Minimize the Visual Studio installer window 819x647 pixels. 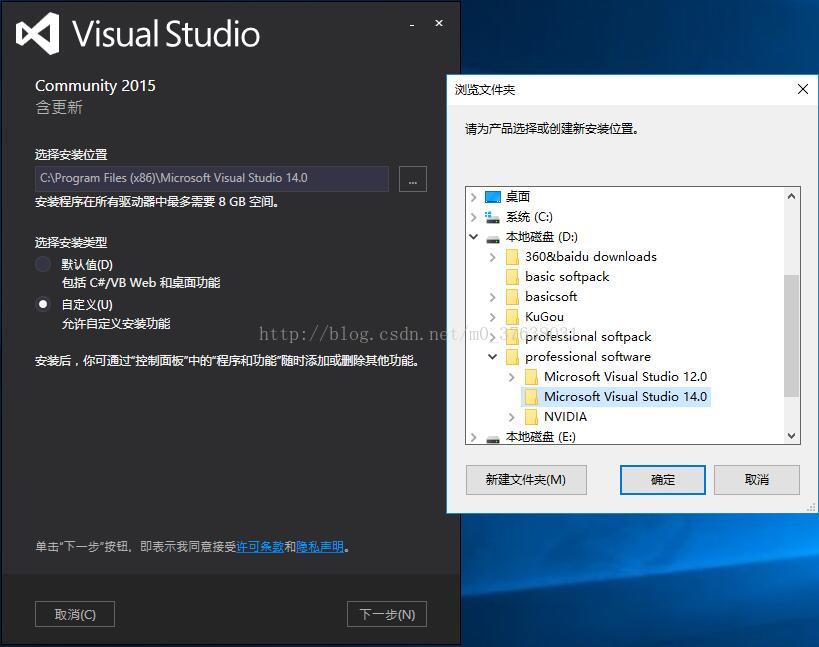point(412,24)
